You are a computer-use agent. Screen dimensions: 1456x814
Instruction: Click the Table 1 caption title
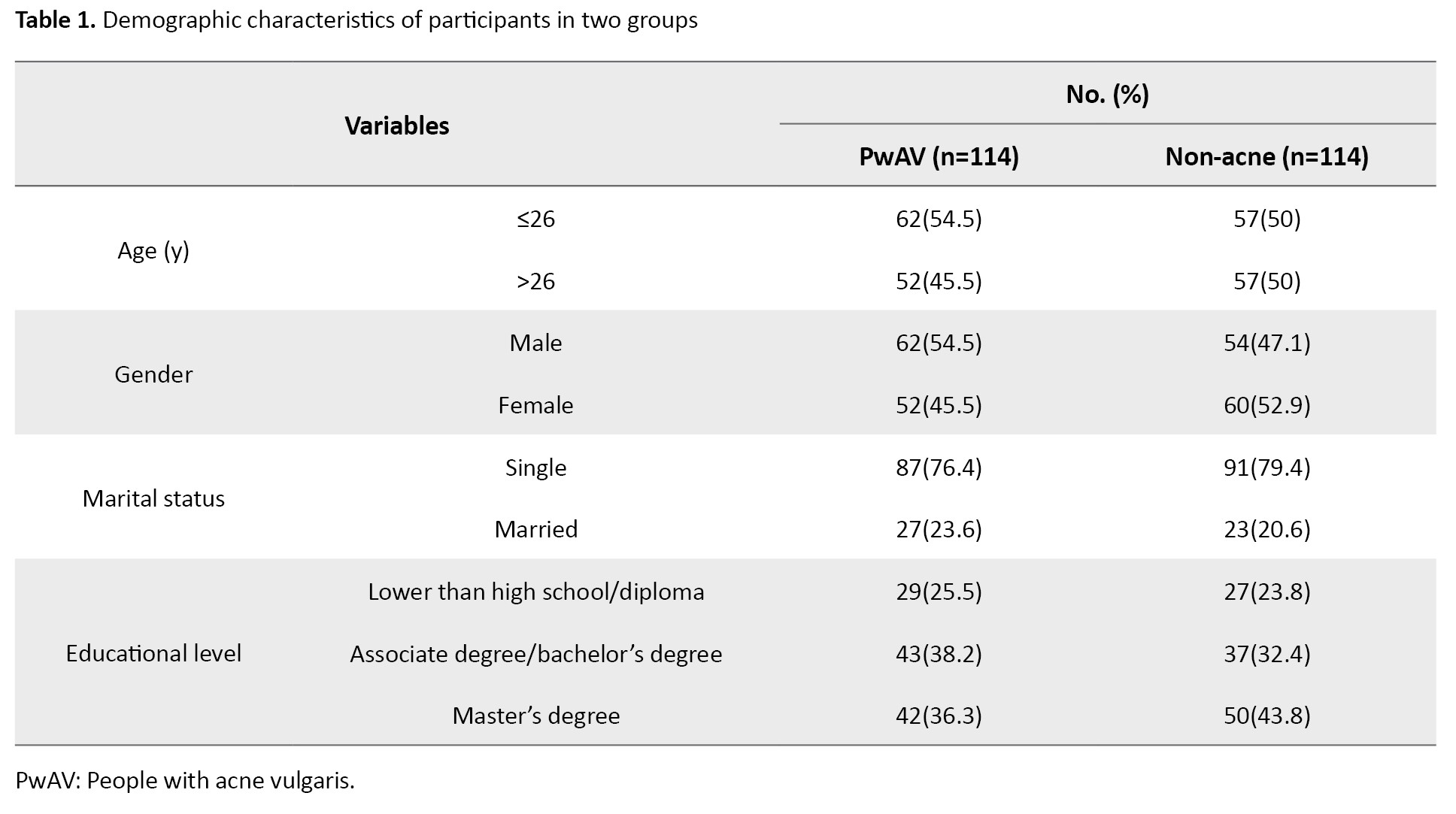tap(356, 20)
